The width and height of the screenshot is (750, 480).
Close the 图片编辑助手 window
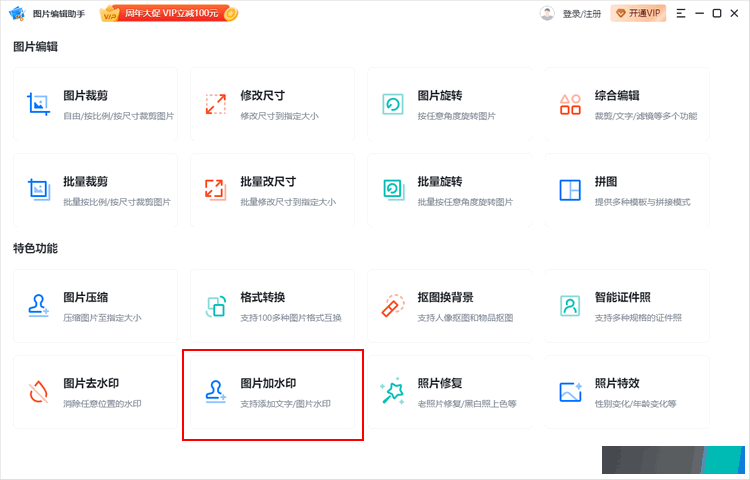[734, 13]
